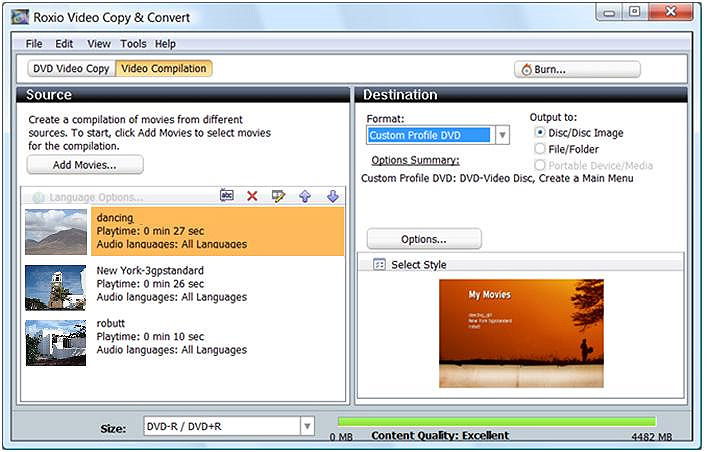707x452 pixels.
Task: Click the Language Options globe icon
Action: click(x=38, y=197)
